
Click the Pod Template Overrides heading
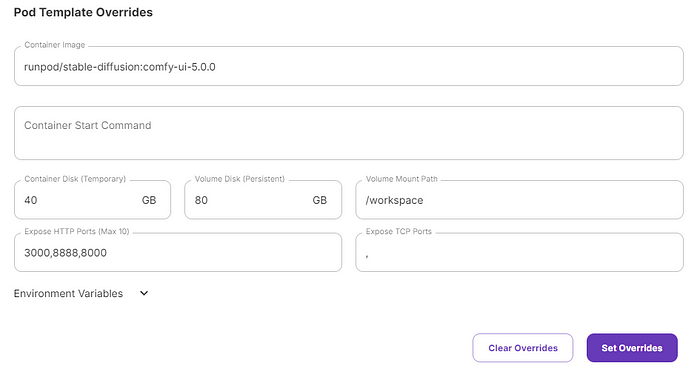point(83,12)
